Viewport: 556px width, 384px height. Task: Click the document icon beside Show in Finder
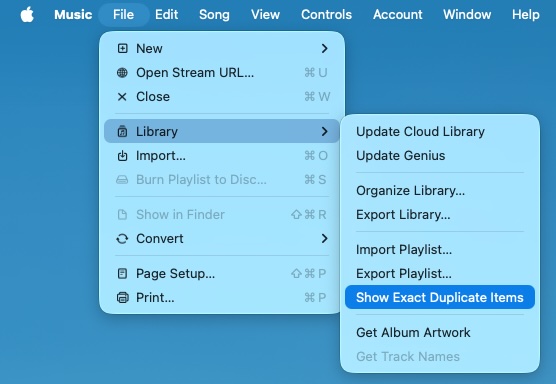[122, 215]
